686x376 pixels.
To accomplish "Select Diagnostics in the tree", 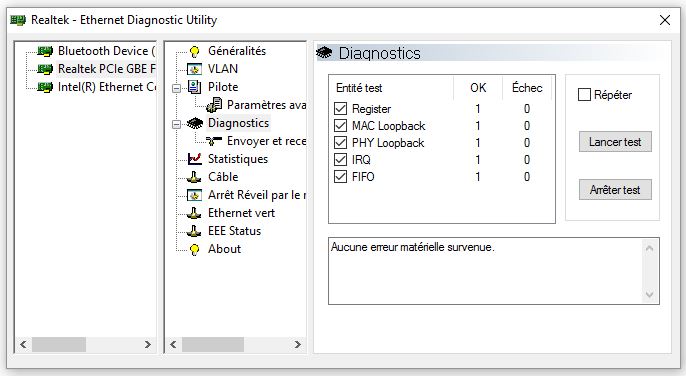I will 238,123.
